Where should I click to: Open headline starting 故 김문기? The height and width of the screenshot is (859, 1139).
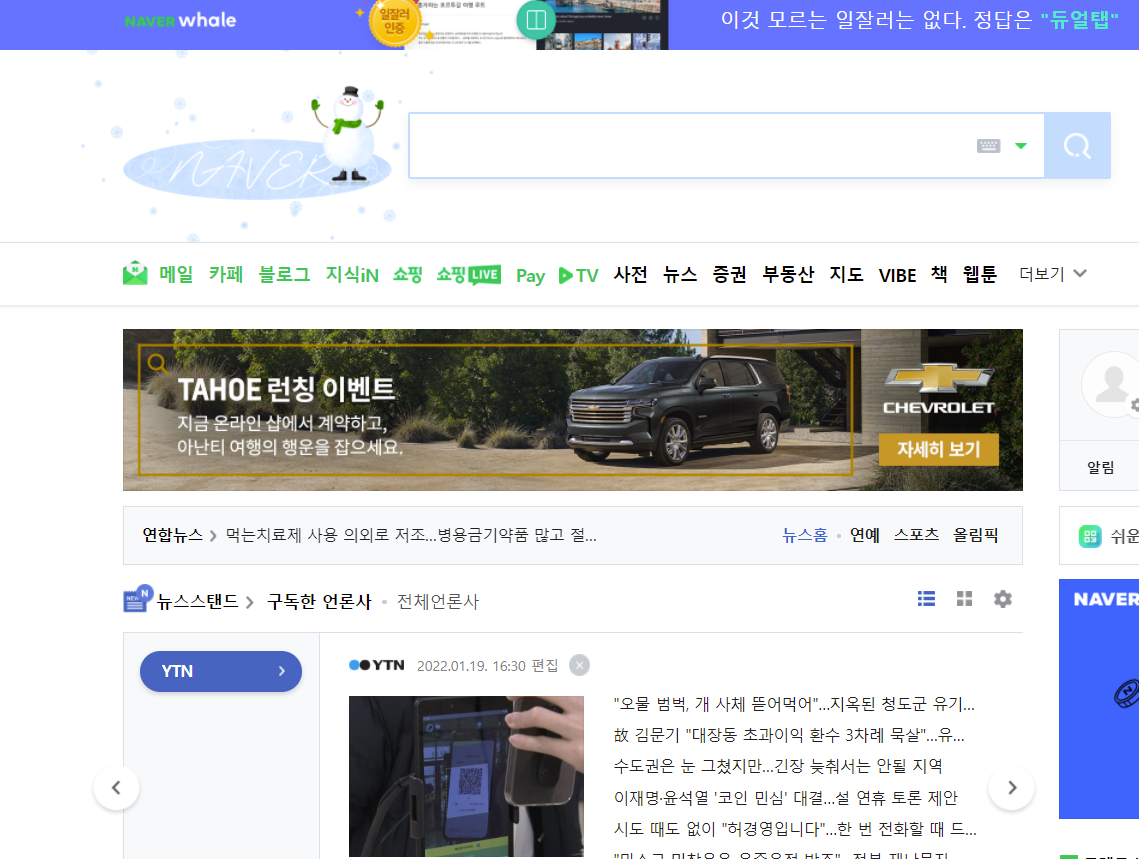click(789, 735)
